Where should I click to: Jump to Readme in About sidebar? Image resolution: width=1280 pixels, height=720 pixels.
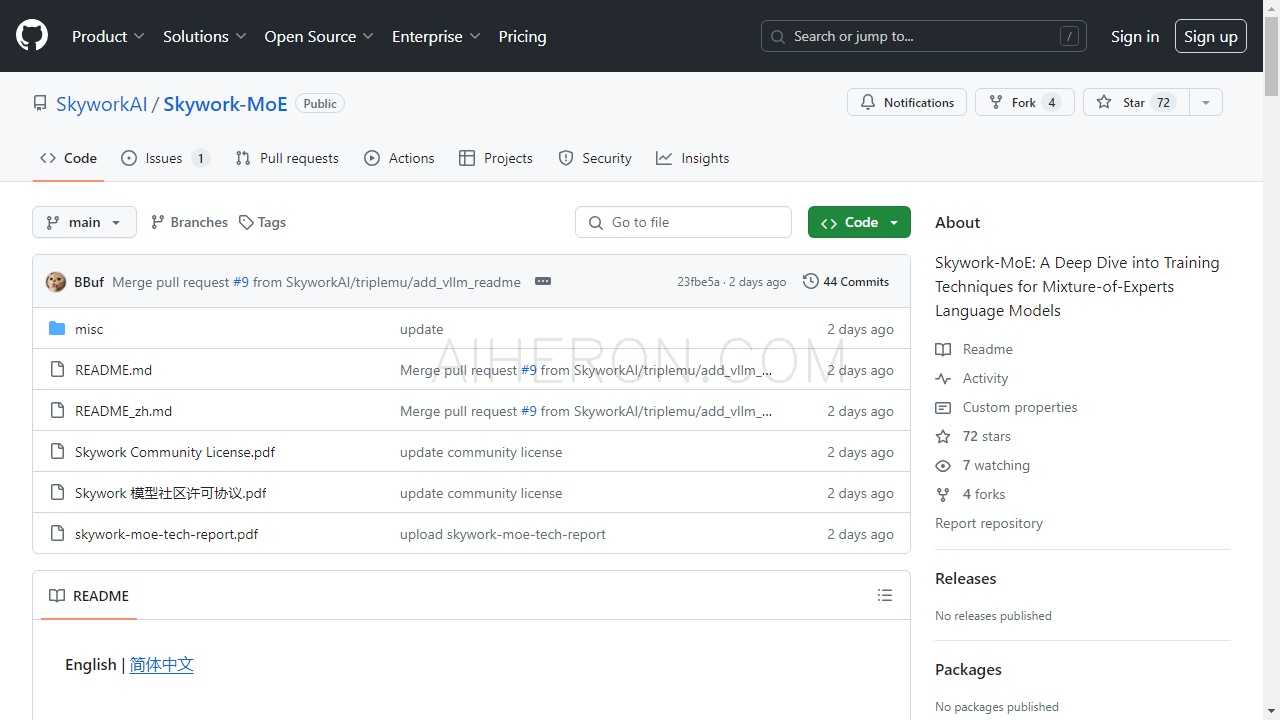pos(974,349)
